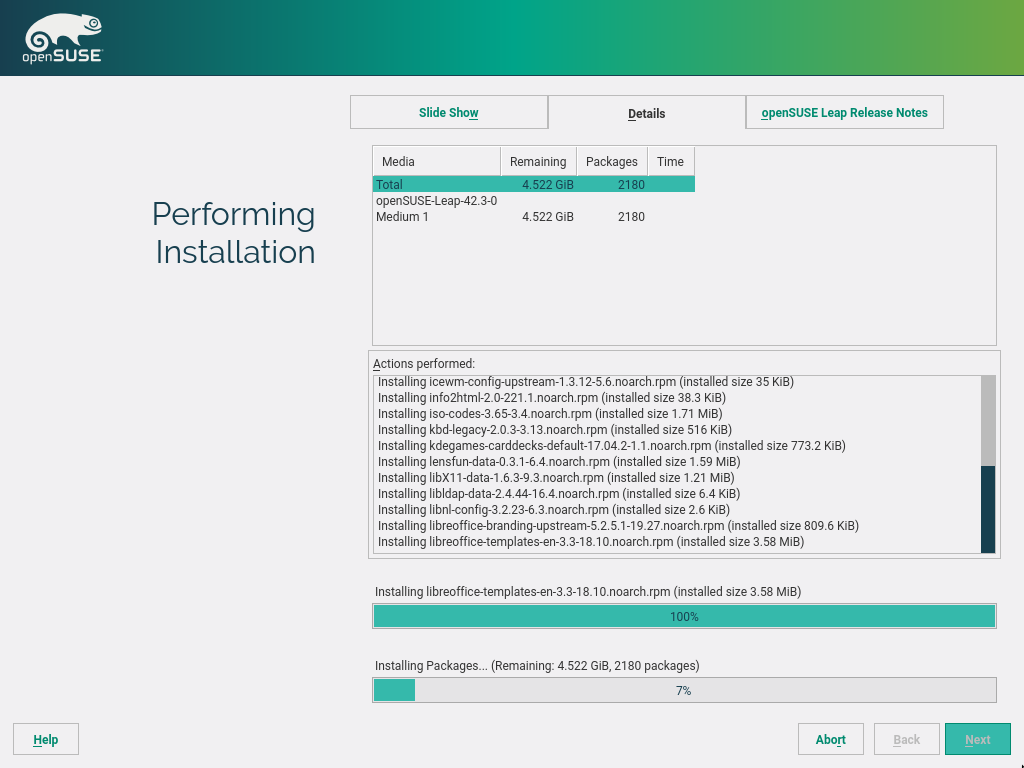Click the Next button

tap(977, 740)
